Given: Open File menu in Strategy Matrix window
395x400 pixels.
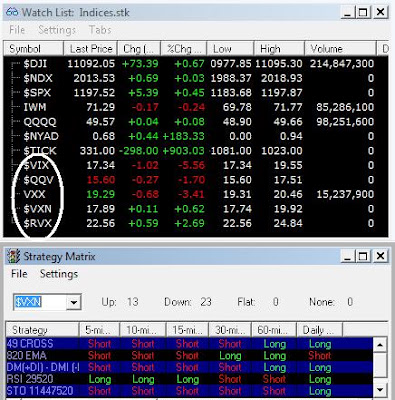Looking at the screenshot, I should 19,274.
